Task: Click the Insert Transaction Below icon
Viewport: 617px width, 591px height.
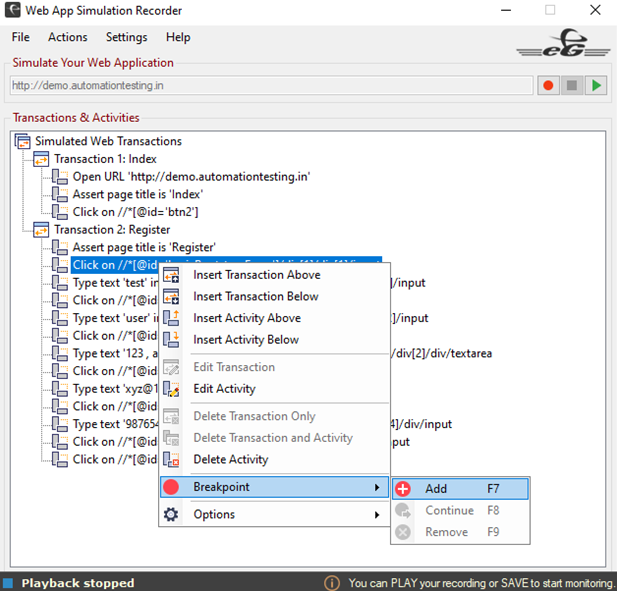Action: point(171,296)
